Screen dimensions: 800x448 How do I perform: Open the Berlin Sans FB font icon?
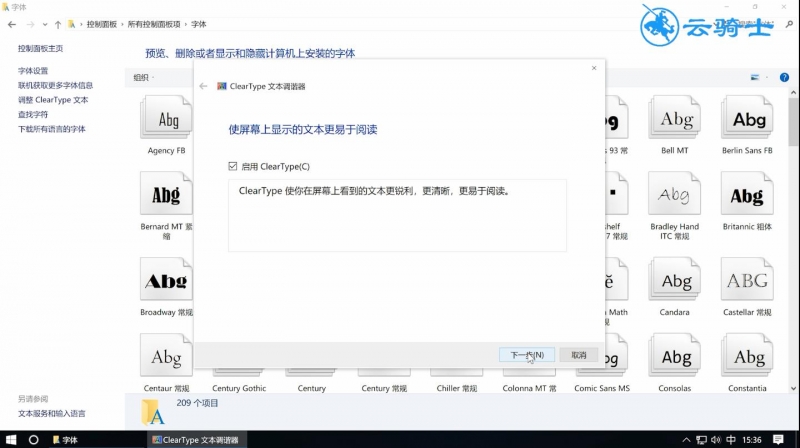click(747, 117)
